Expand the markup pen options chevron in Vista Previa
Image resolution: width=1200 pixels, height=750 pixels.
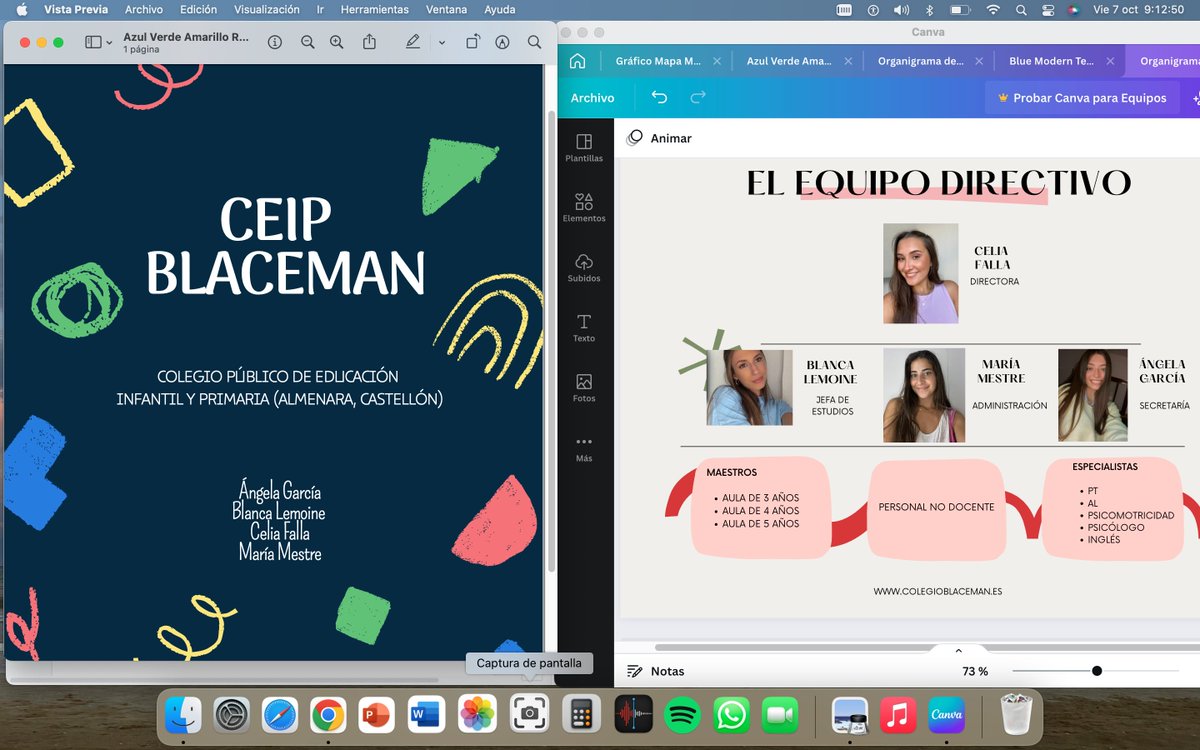pos(441,42)
